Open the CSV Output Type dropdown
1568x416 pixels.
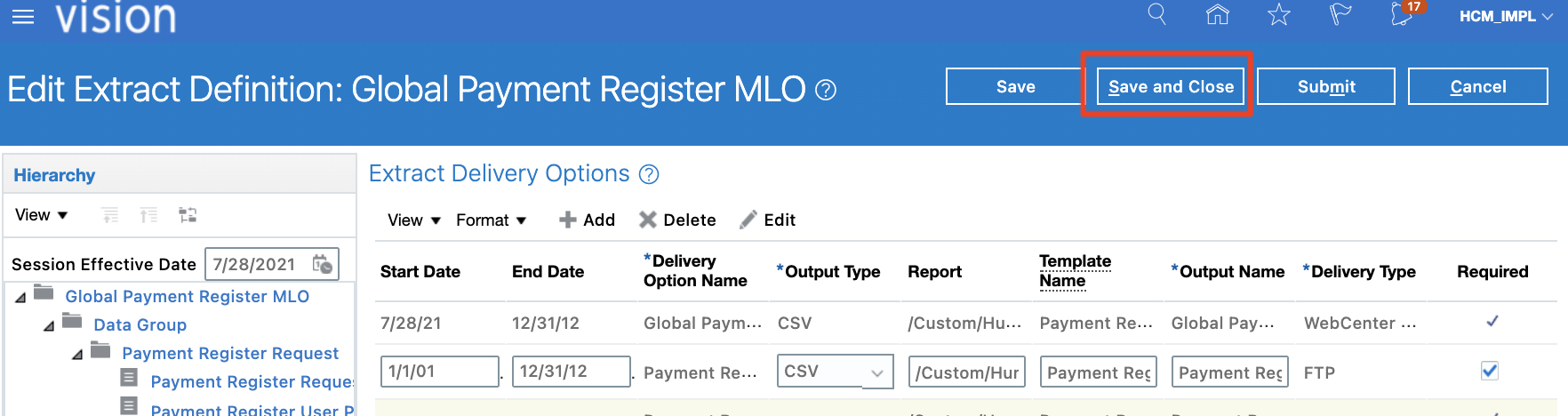click(876, 372)
